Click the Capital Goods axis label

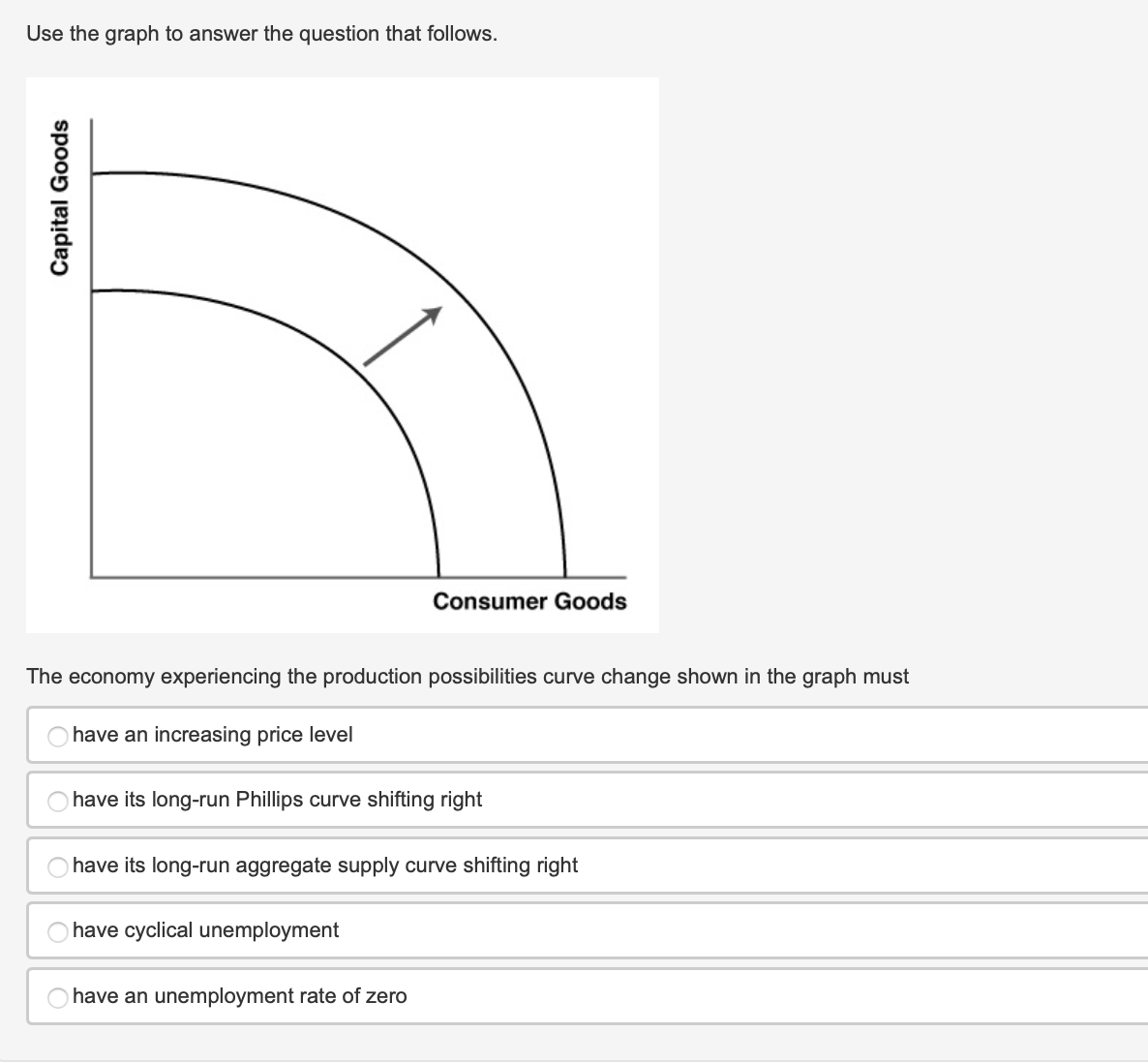[x=61, y=197]
